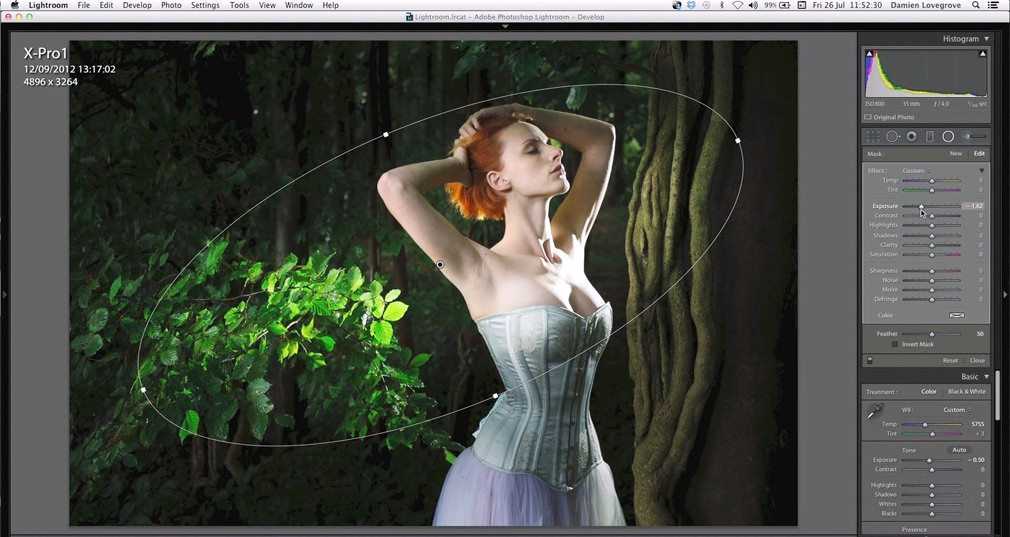Close the radial filter panel

click(x=977, y=361)
